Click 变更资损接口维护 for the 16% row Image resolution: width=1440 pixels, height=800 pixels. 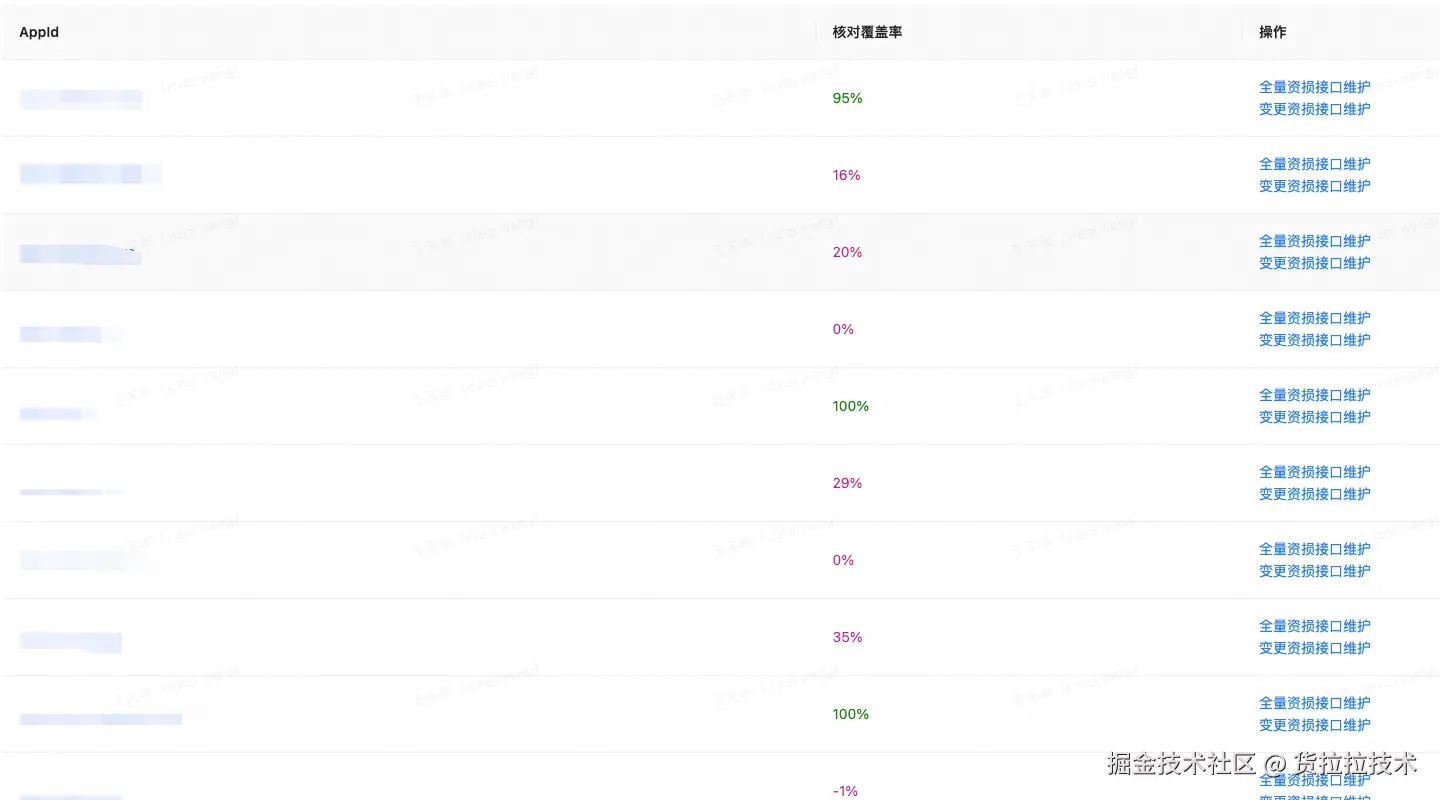[1314, 186]
